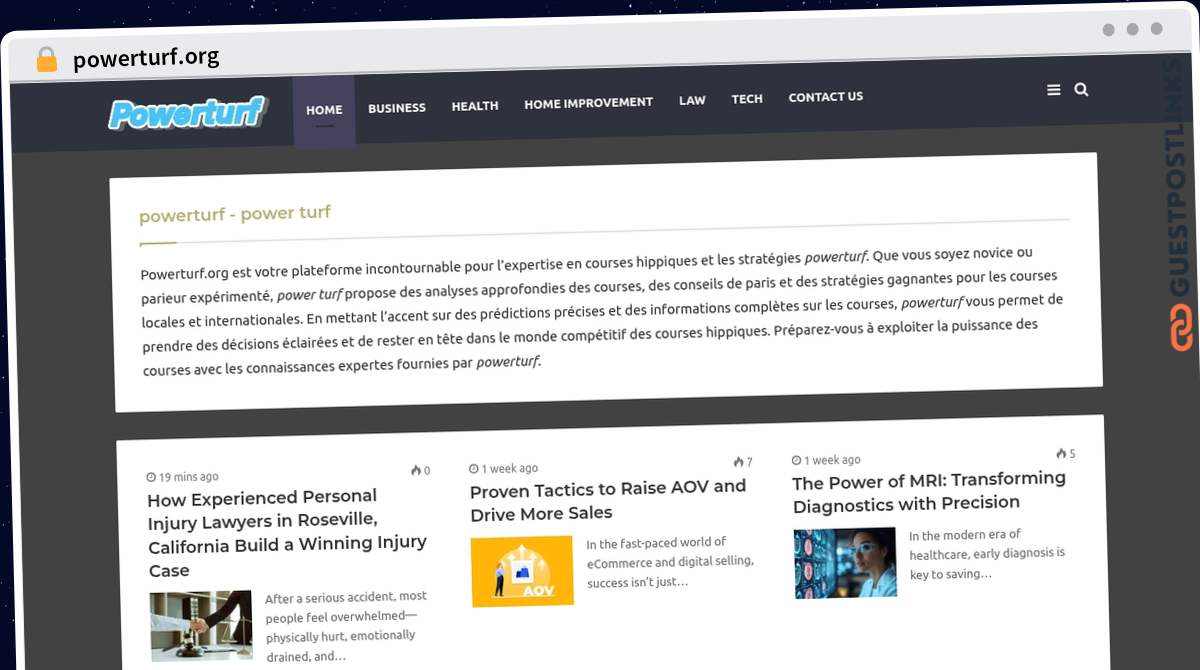1200x670 pixels.
Task: Click the flame icon with count 5
Action: pyautogui.click(x=1061, y=454)
